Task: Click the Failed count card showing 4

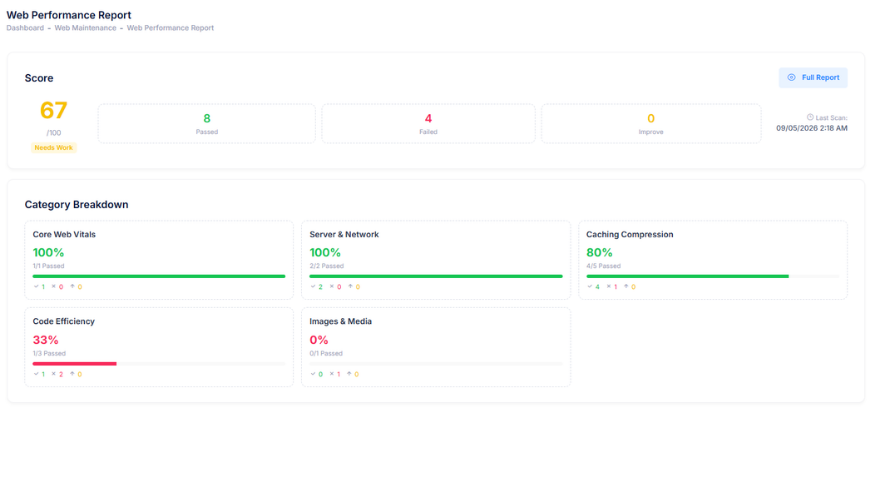Action: (428, 123)
